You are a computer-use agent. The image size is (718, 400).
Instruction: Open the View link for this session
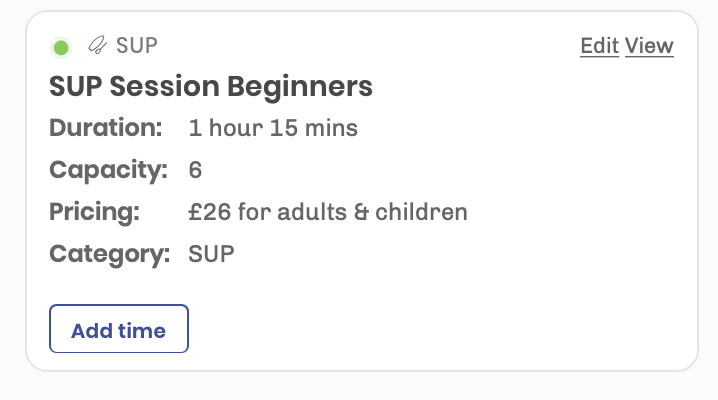649,46
